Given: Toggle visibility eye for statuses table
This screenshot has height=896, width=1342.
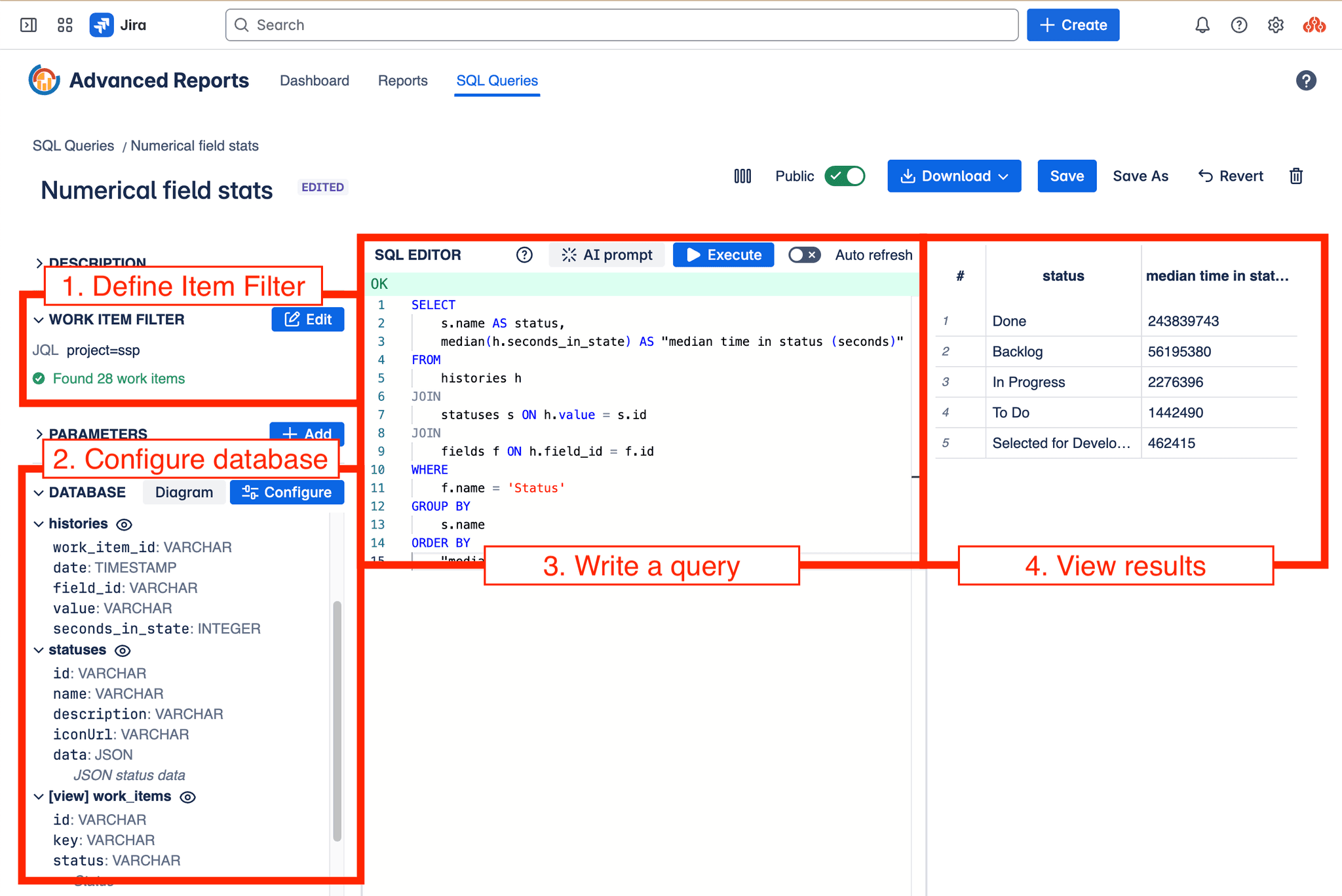Looking at the screenshot, I should [123, 650].
